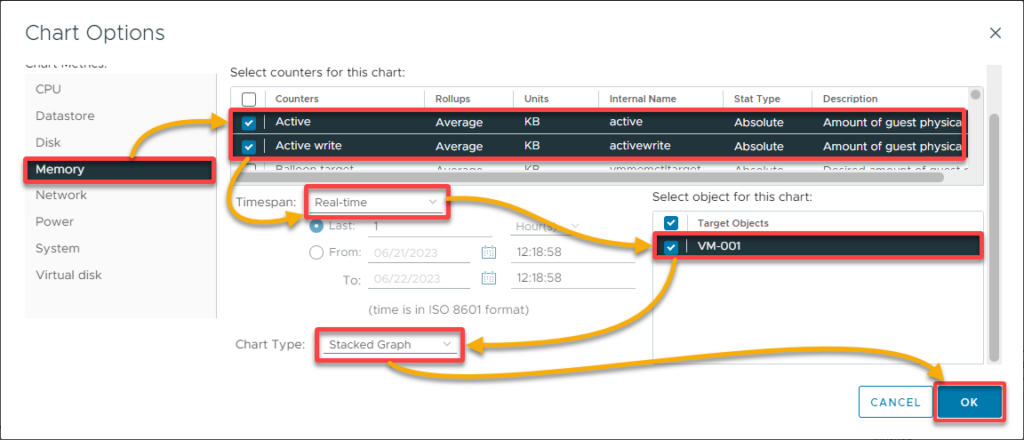
Task: Confirm chart options with OK
Action: [968, 402]
